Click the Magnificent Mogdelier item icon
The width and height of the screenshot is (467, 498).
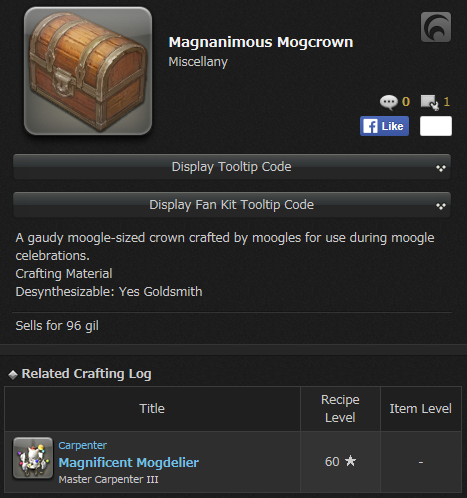33,458
